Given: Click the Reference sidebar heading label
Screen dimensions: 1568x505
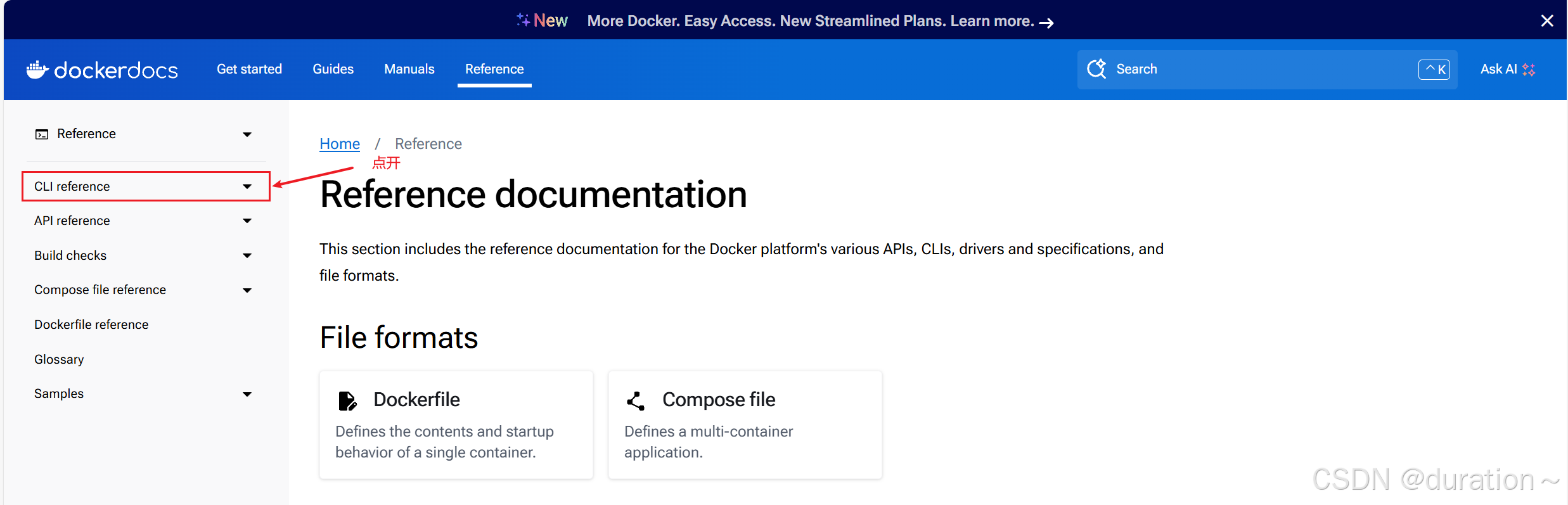Looking at the screenshot, I should pos(86,134).
